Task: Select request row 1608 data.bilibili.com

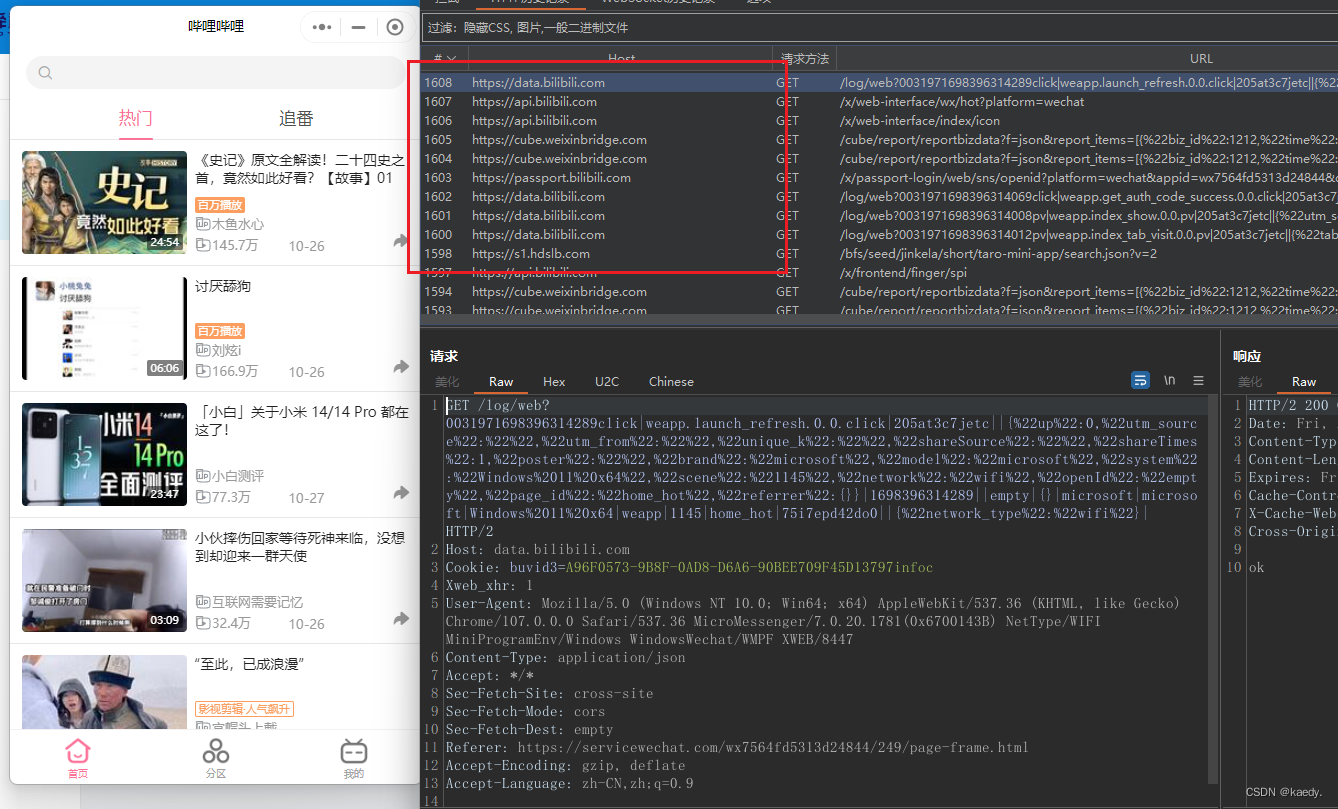Action: point(879,82)
